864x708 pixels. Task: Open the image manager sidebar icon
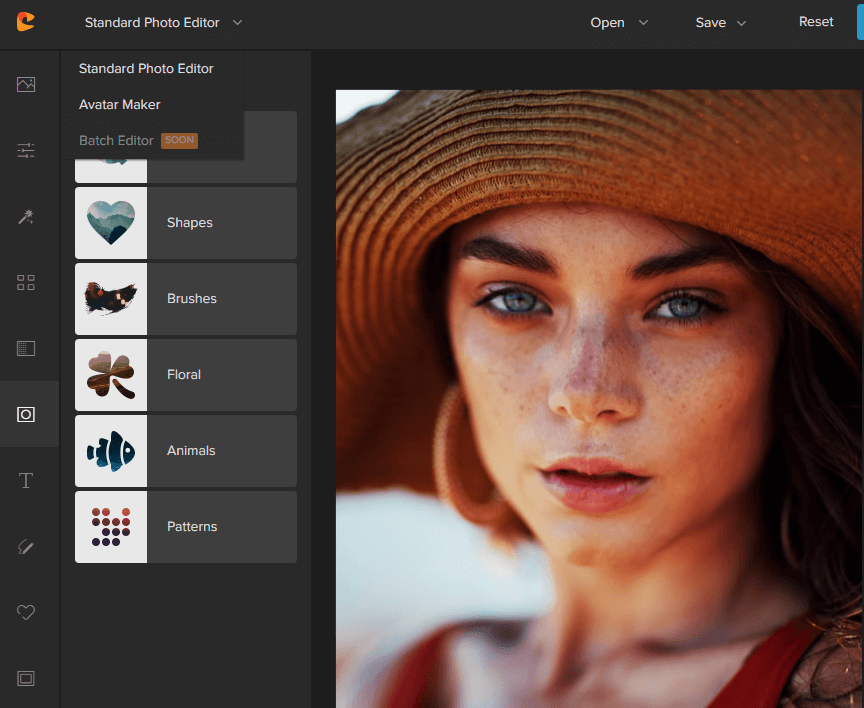pos(26,85)
